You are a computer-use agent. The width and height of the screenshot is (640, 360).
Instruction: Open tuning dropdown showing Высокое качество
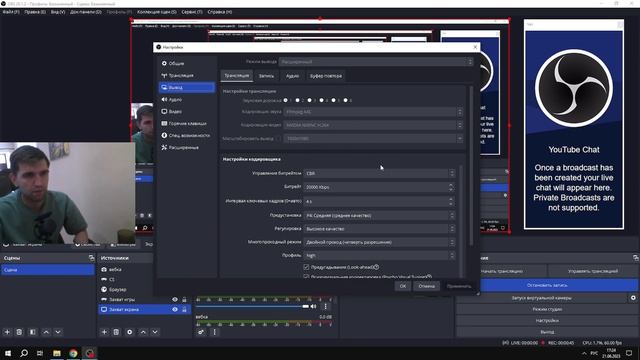379,229
